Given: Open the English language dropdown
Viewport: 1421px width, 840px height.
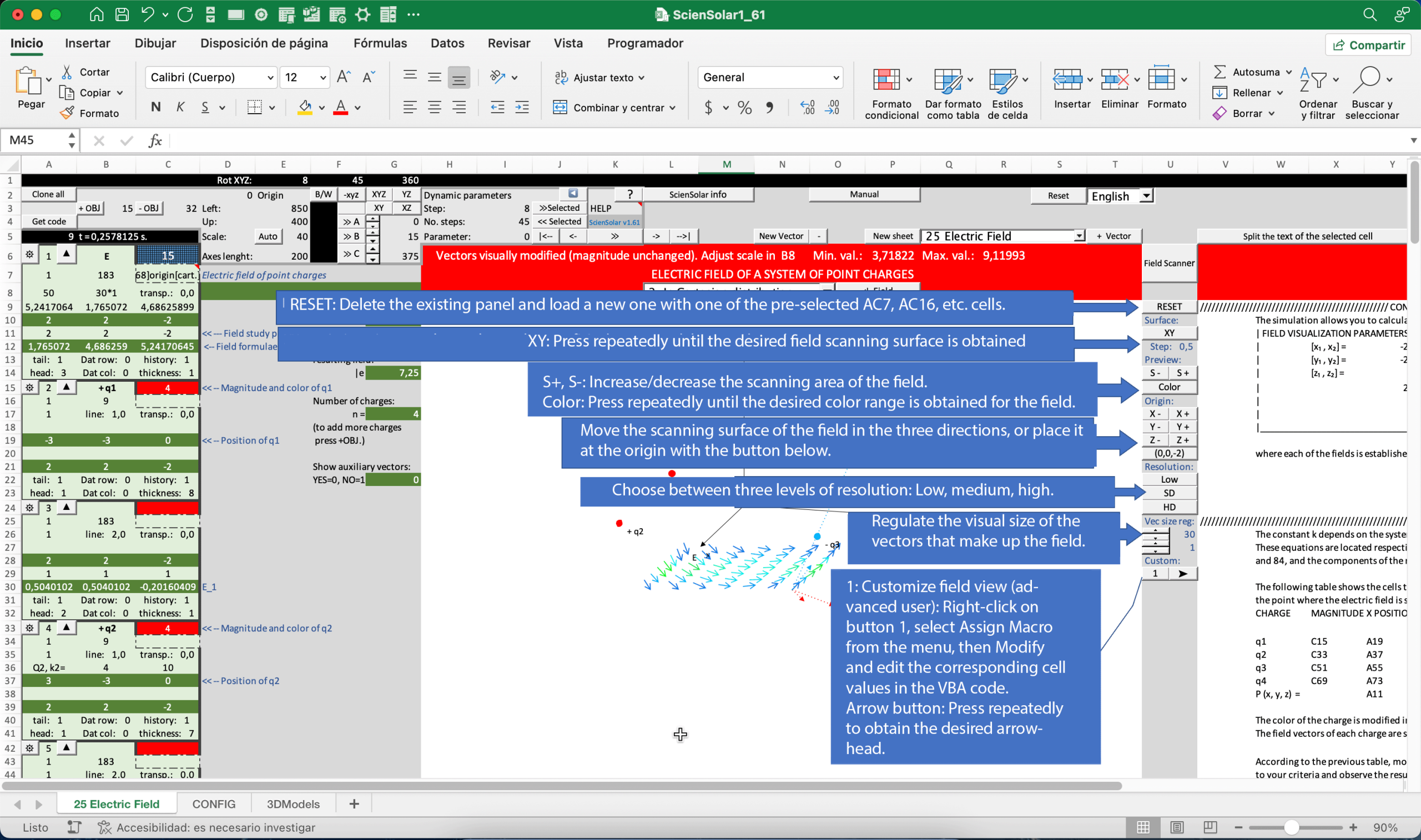Looking at the screenshot, I should (1146, 196).
